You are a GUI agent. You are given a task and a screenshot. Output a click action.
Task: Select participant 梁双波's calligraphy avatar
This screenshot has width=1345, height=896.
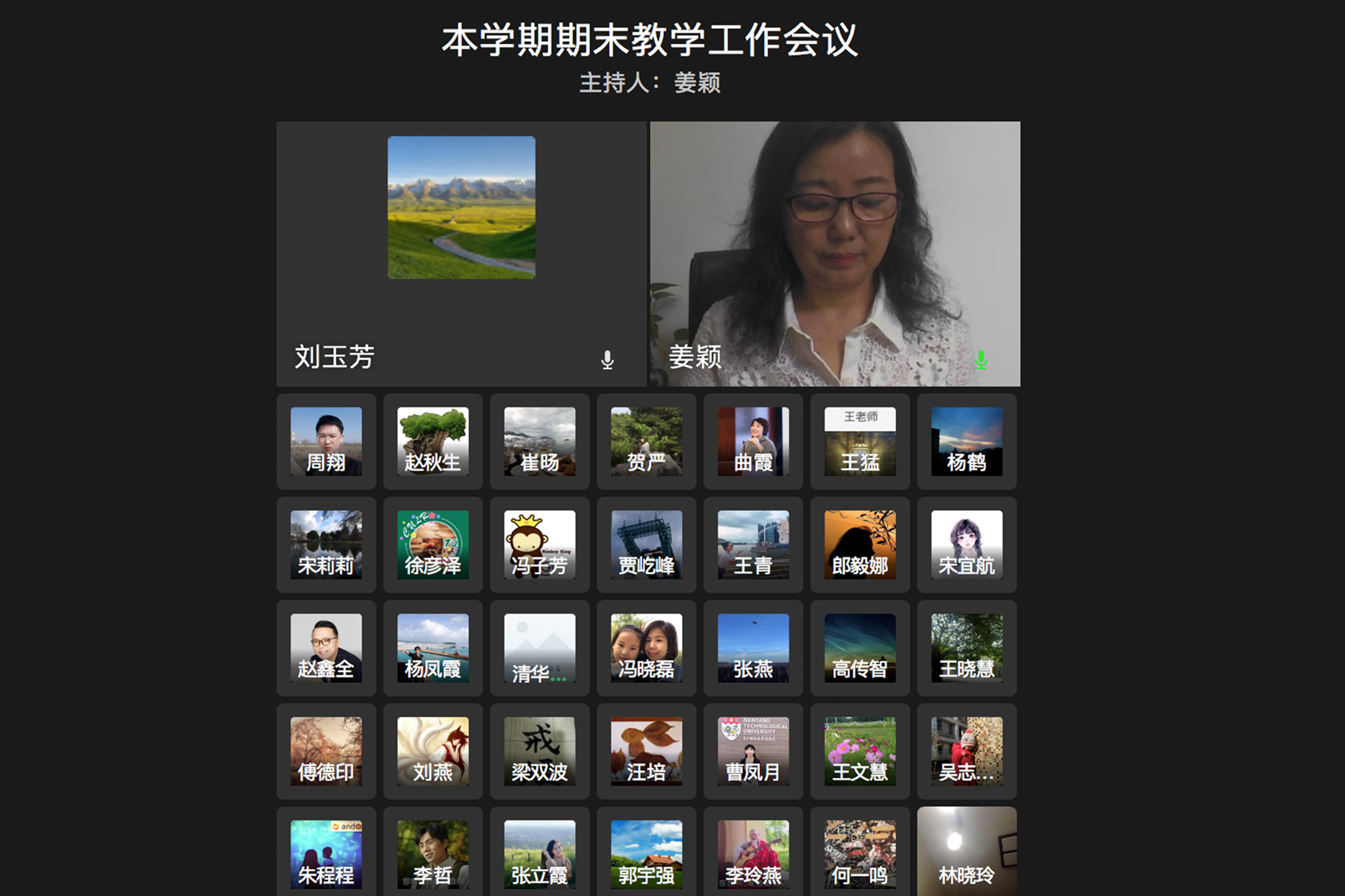point(539,751)
